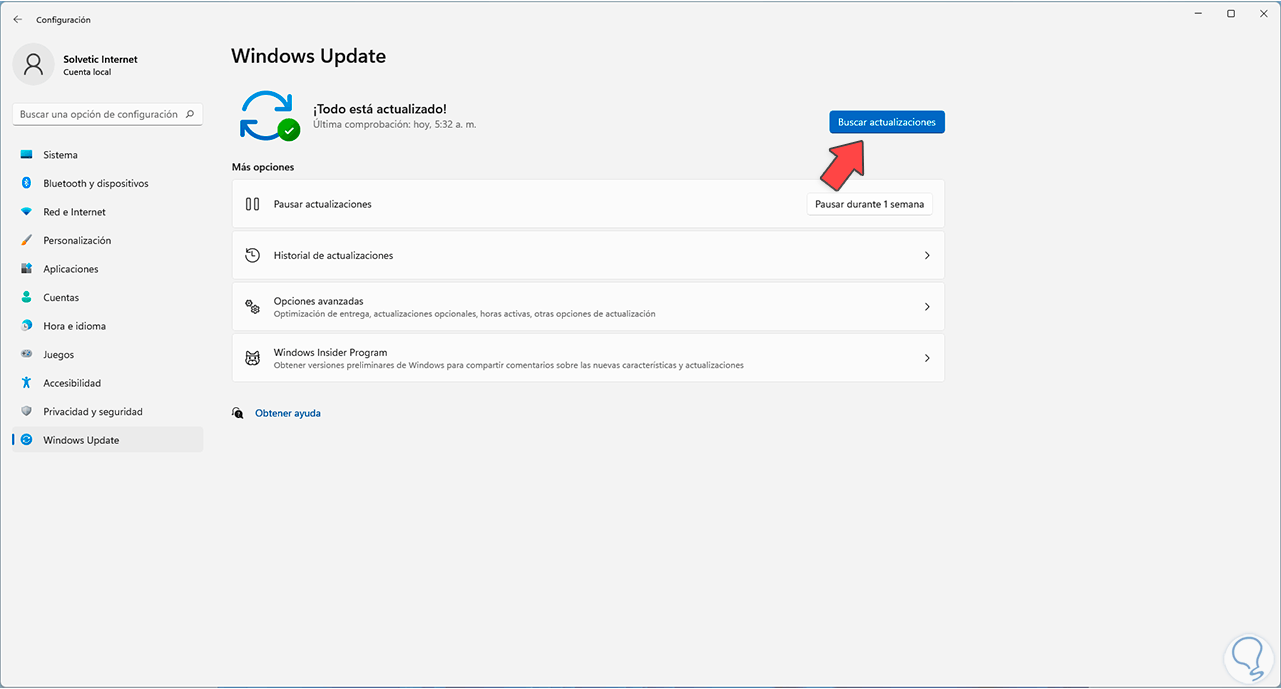Click the Cuenta local label
This screenshot has height=689, width=1281.
87,73
